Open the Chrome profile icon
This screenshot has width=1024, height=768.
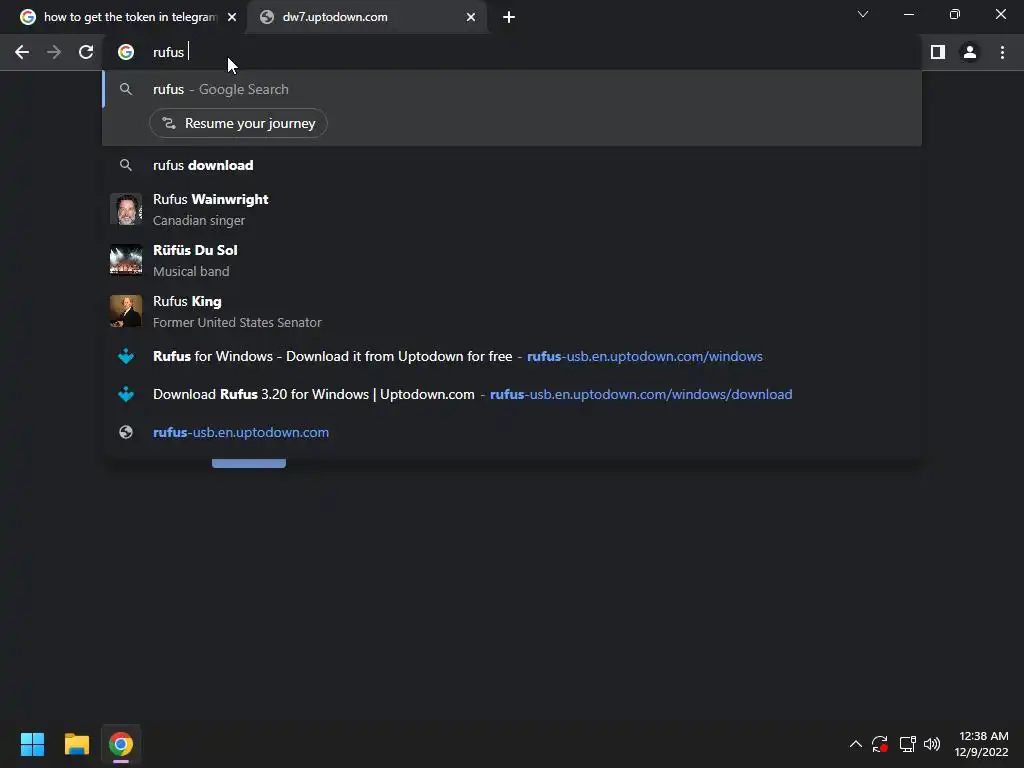pos(970,52)
